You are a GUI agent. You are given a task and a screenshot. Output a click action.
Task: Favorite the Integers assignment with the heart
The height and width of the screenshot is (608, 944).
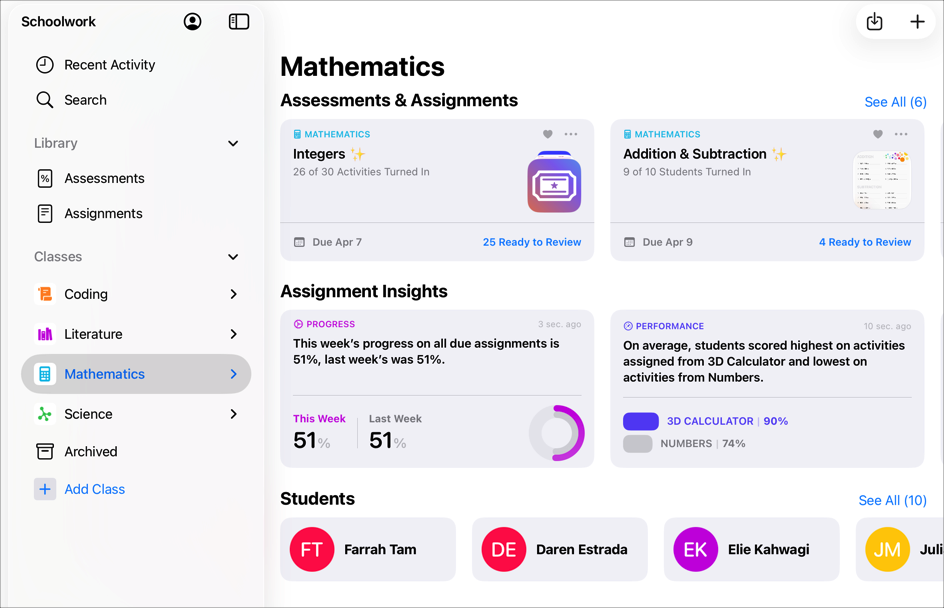(x=547, y=133)
